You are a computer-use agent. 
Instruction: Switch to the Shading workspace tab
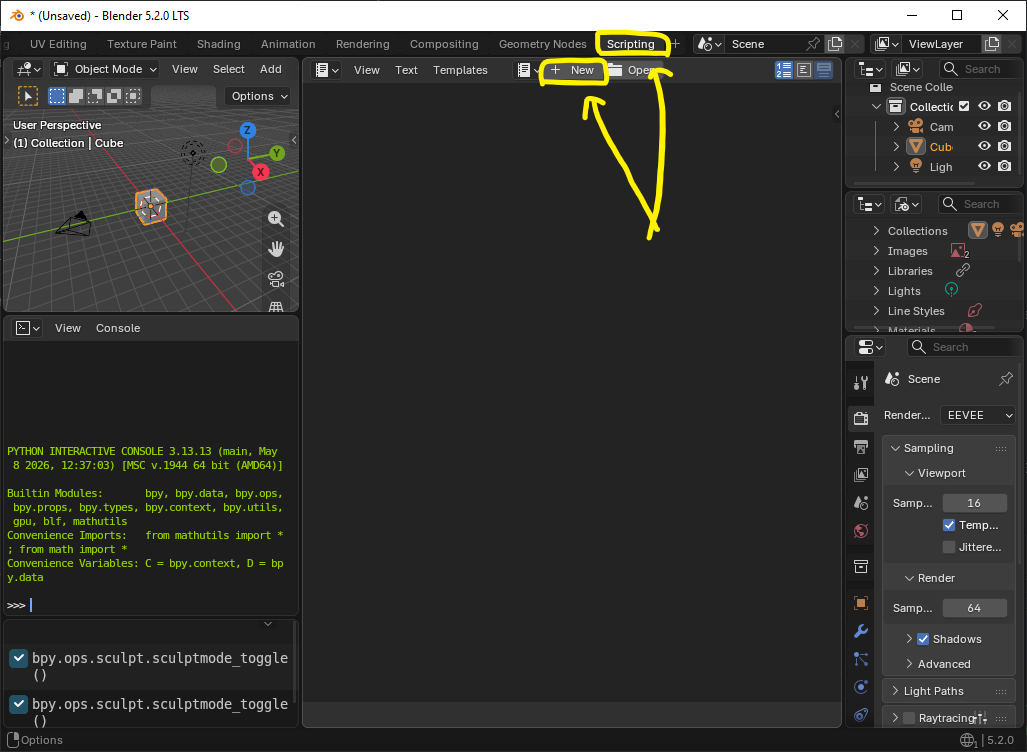point(218,44)
